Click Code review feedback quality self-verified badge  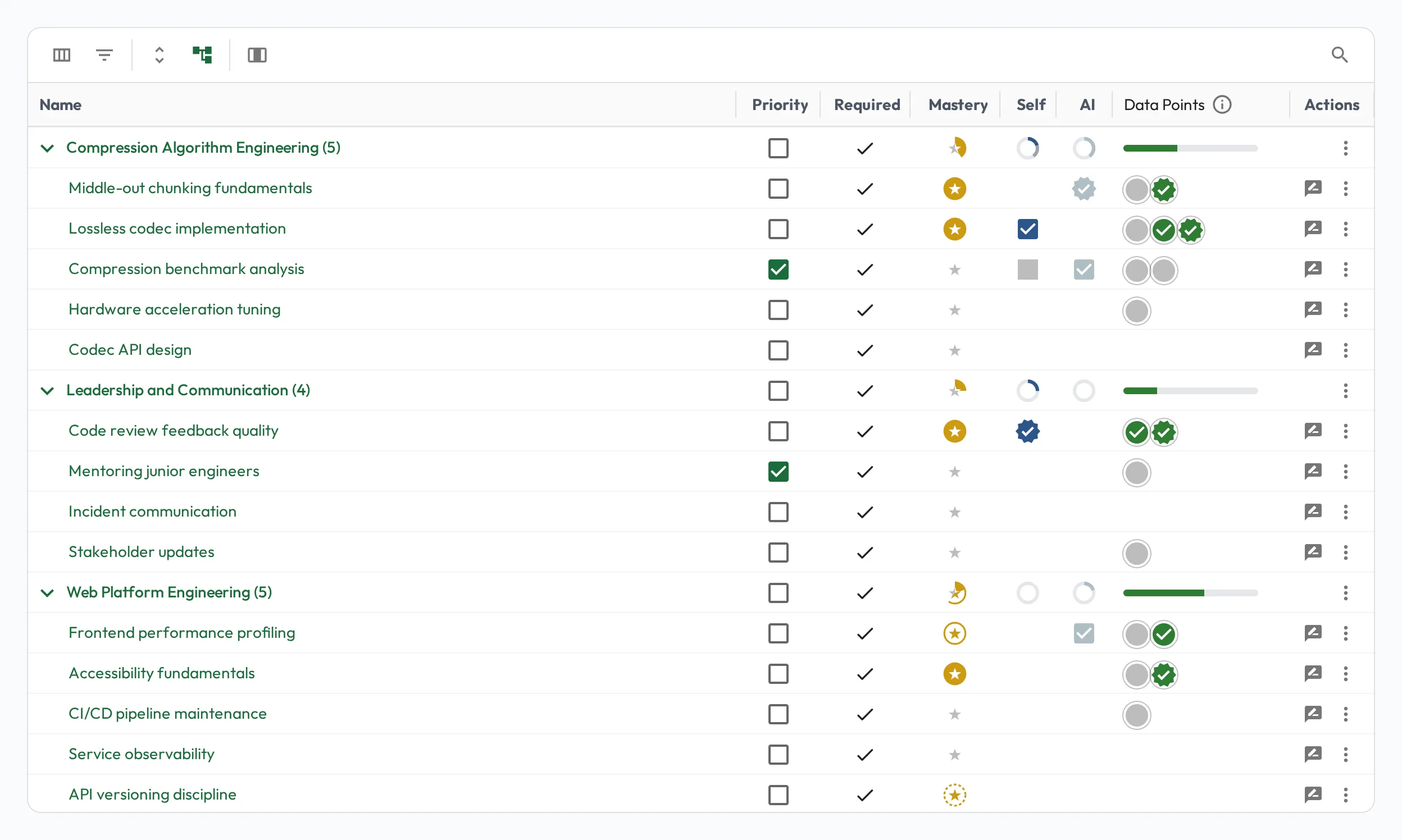coord(1027,431)
